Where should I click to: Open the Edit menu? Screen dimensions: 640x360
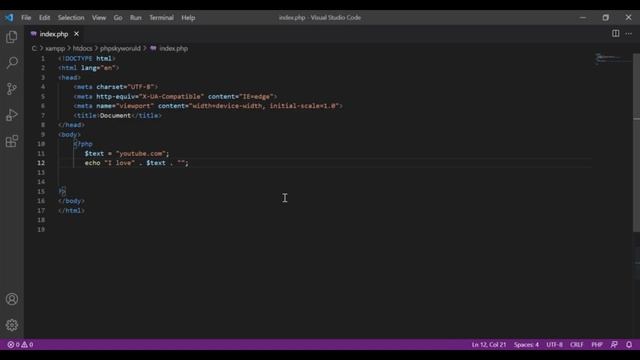[44, 18]
